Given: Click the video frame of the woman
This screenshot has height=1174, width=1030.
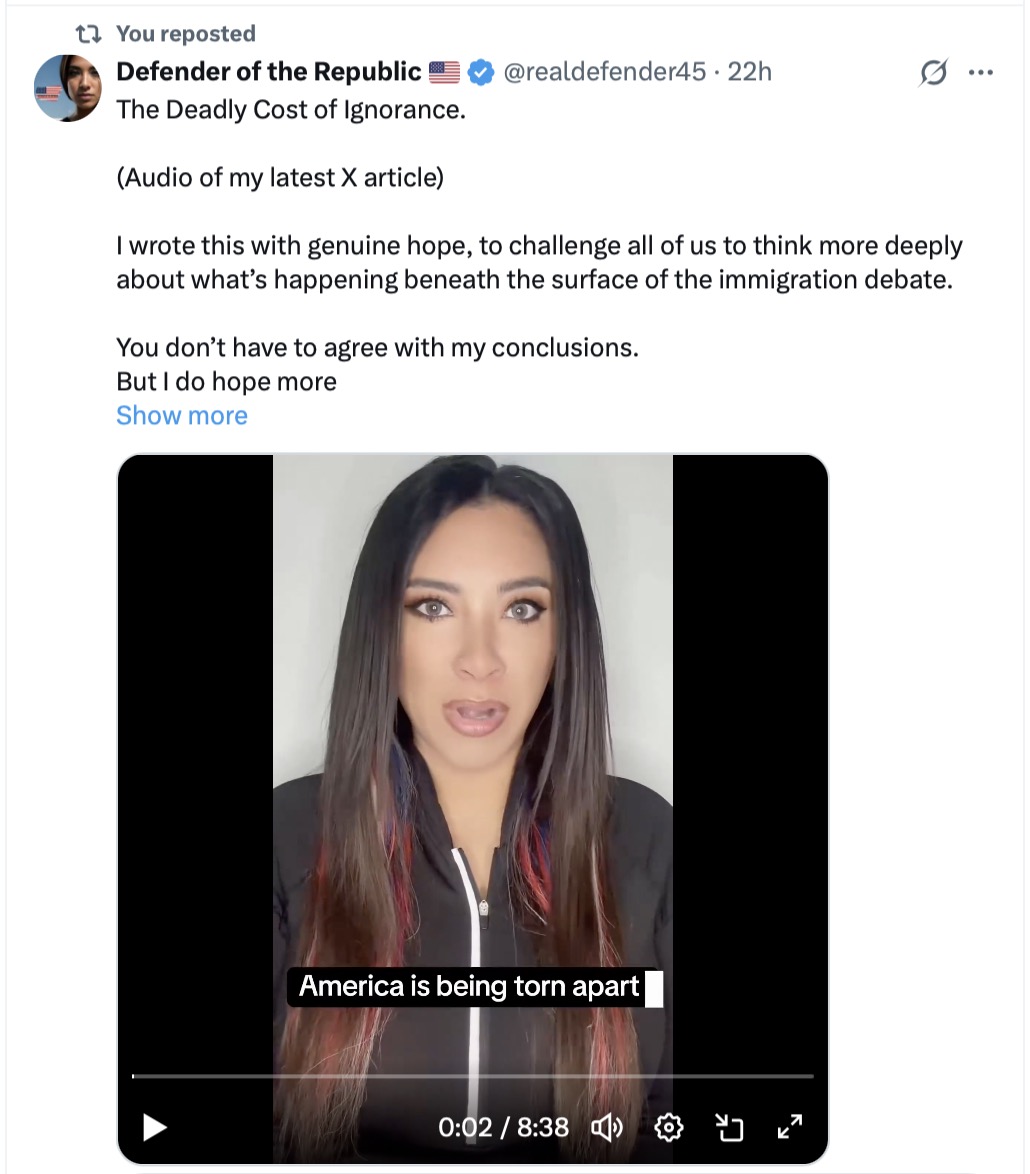Looking at the screenshot, I should pos(472,700).
